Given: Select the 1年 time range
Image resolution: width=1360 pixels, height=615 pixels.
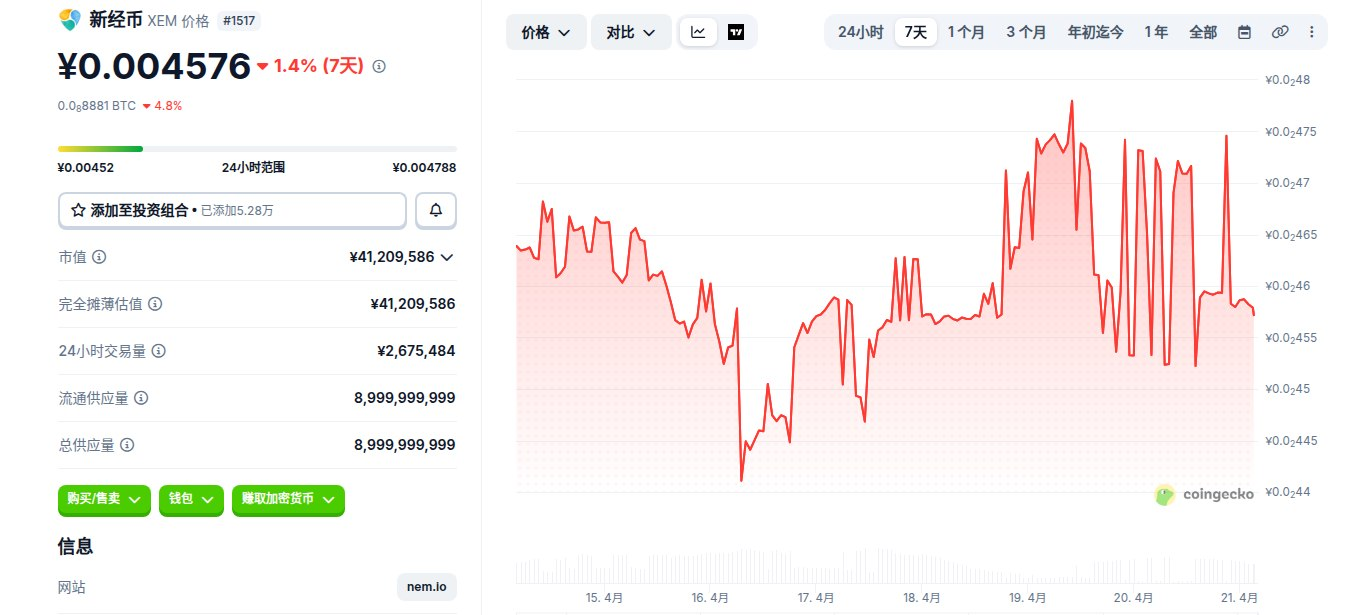Looking at the screenshot, I should point(1156,32).
